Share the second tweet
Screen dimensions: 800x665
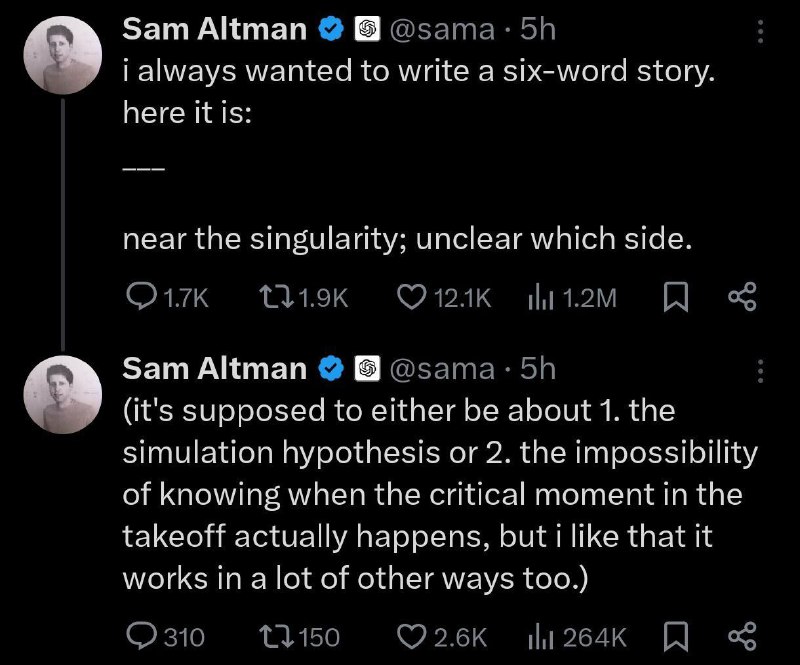coord(742,638)
